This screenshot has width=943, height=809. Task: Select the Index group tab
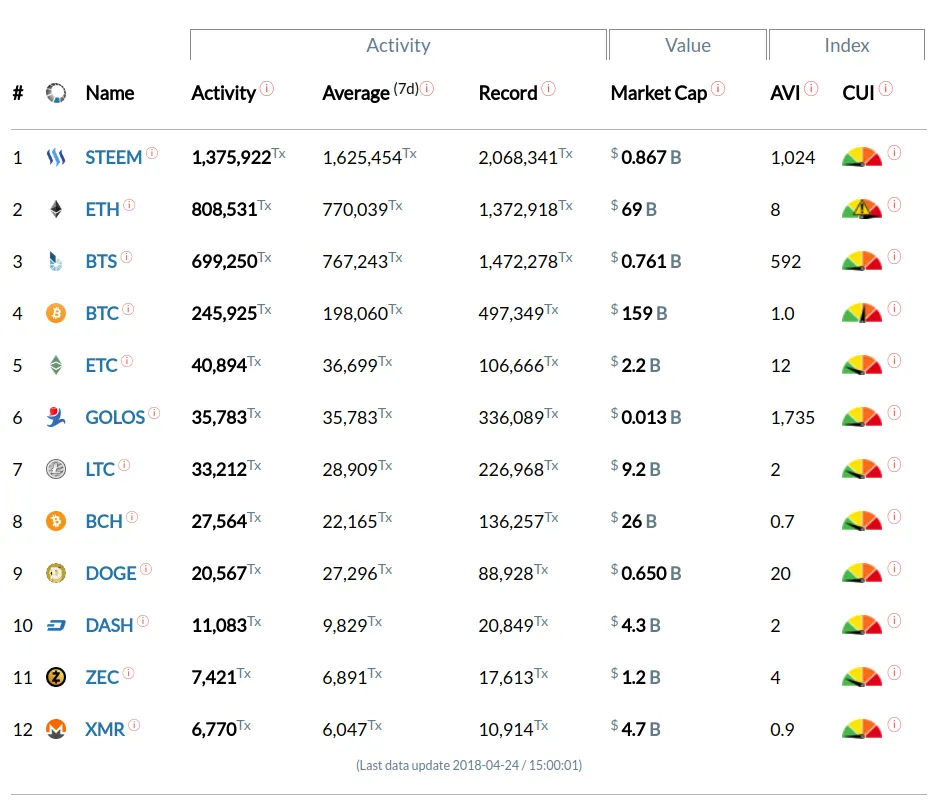(x=847, y=45)
